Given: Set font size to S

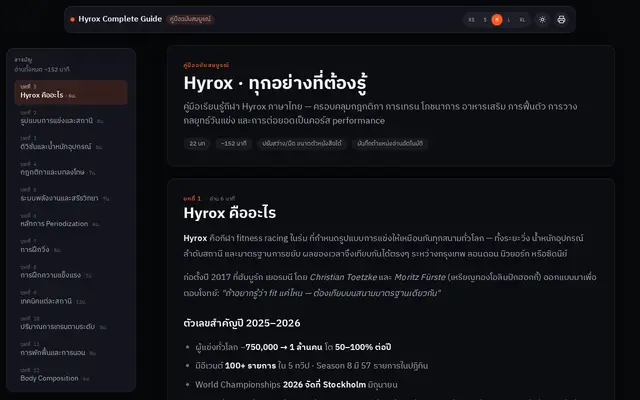Looking at the screenshot, I should coord(485,20).
